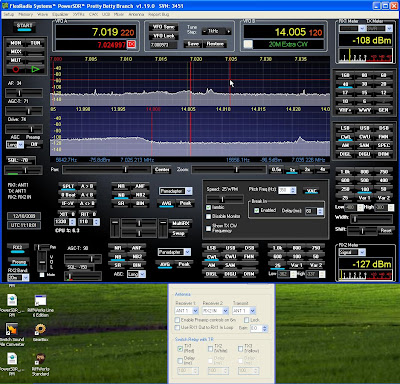Click the red TX indicator beside 7.024997
This screenshot has height=384, width=400.
click(x=131, y=44)
